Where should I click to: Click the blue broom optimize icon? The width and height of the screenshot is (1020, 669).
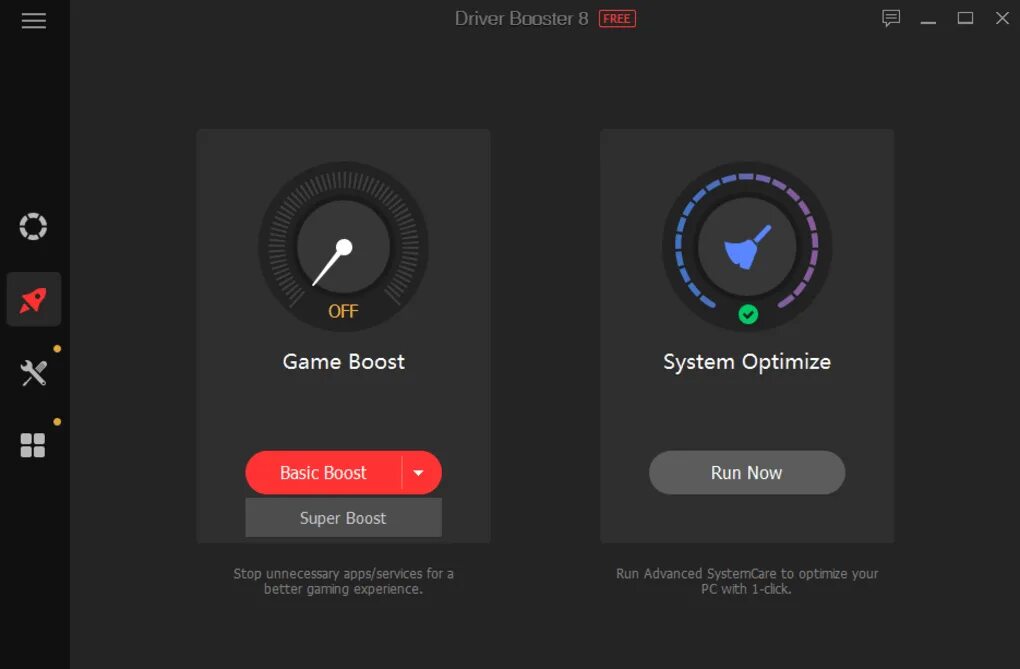pos(747,247)
